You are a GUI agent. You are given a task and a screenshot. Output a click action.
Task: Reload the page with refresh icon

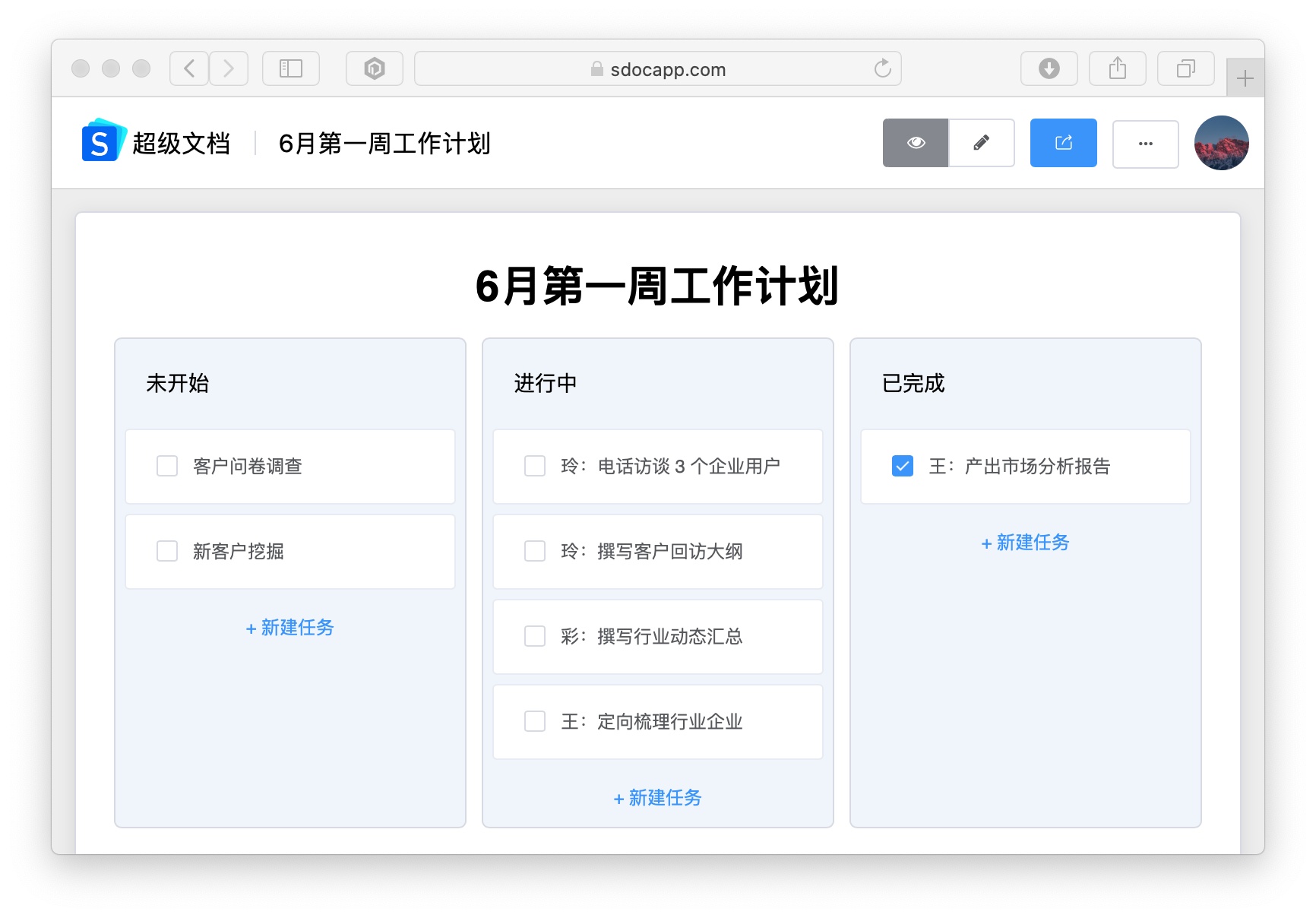tap(882, 68)
